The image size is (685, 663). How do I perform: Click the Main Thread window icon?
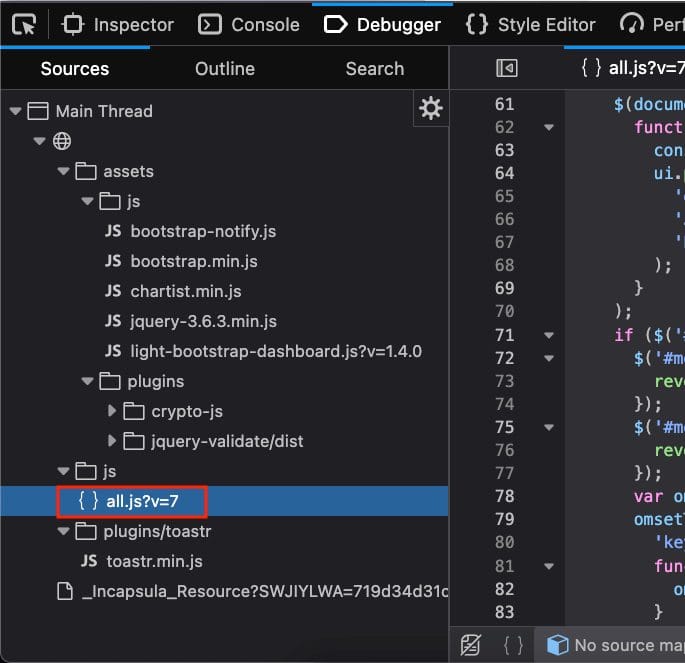(38, 111)
